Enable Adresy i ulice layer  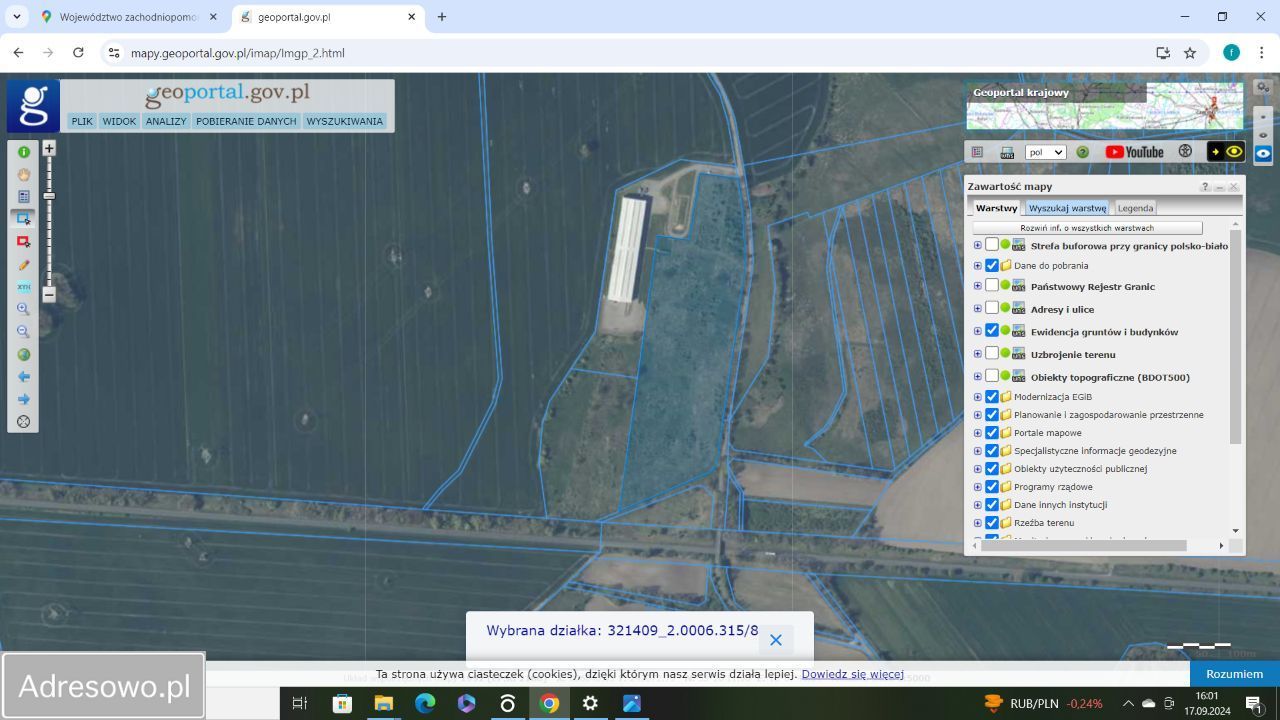[x=992, y=309]
